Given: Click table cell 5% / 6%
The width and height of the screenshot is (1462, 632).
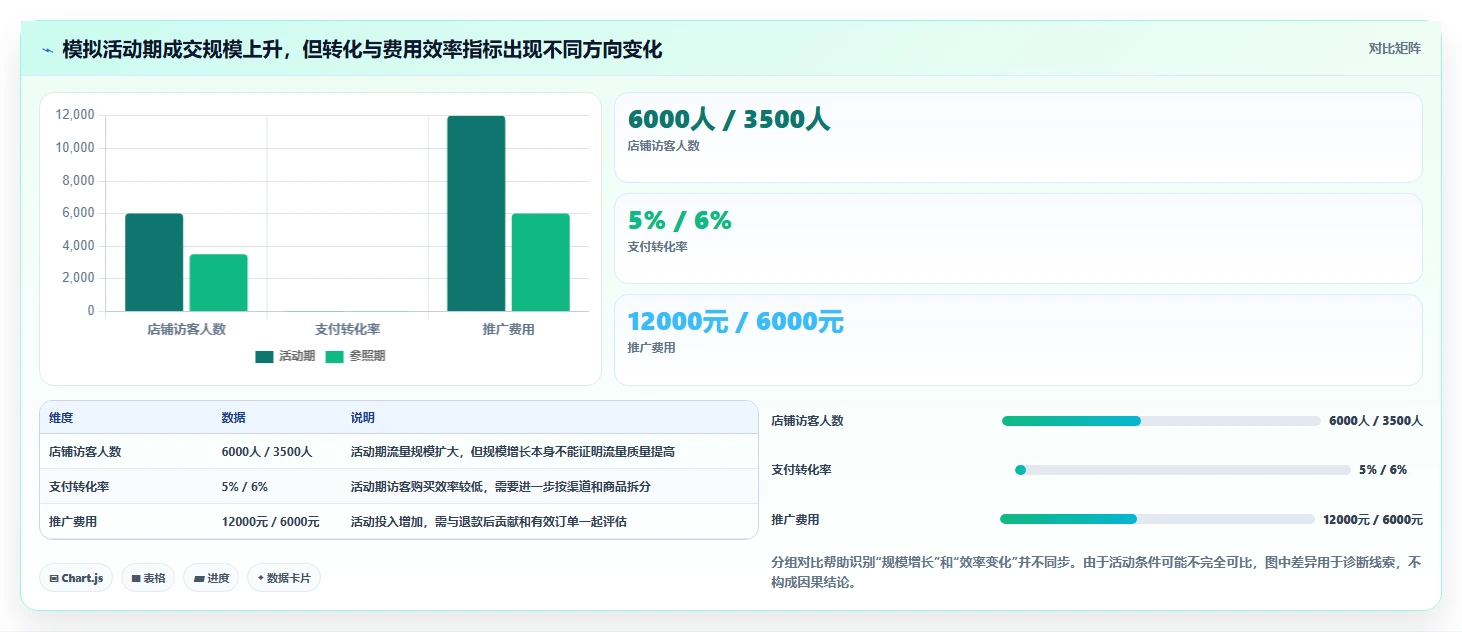Looking at the screenshot, I should tap(245, 487).
